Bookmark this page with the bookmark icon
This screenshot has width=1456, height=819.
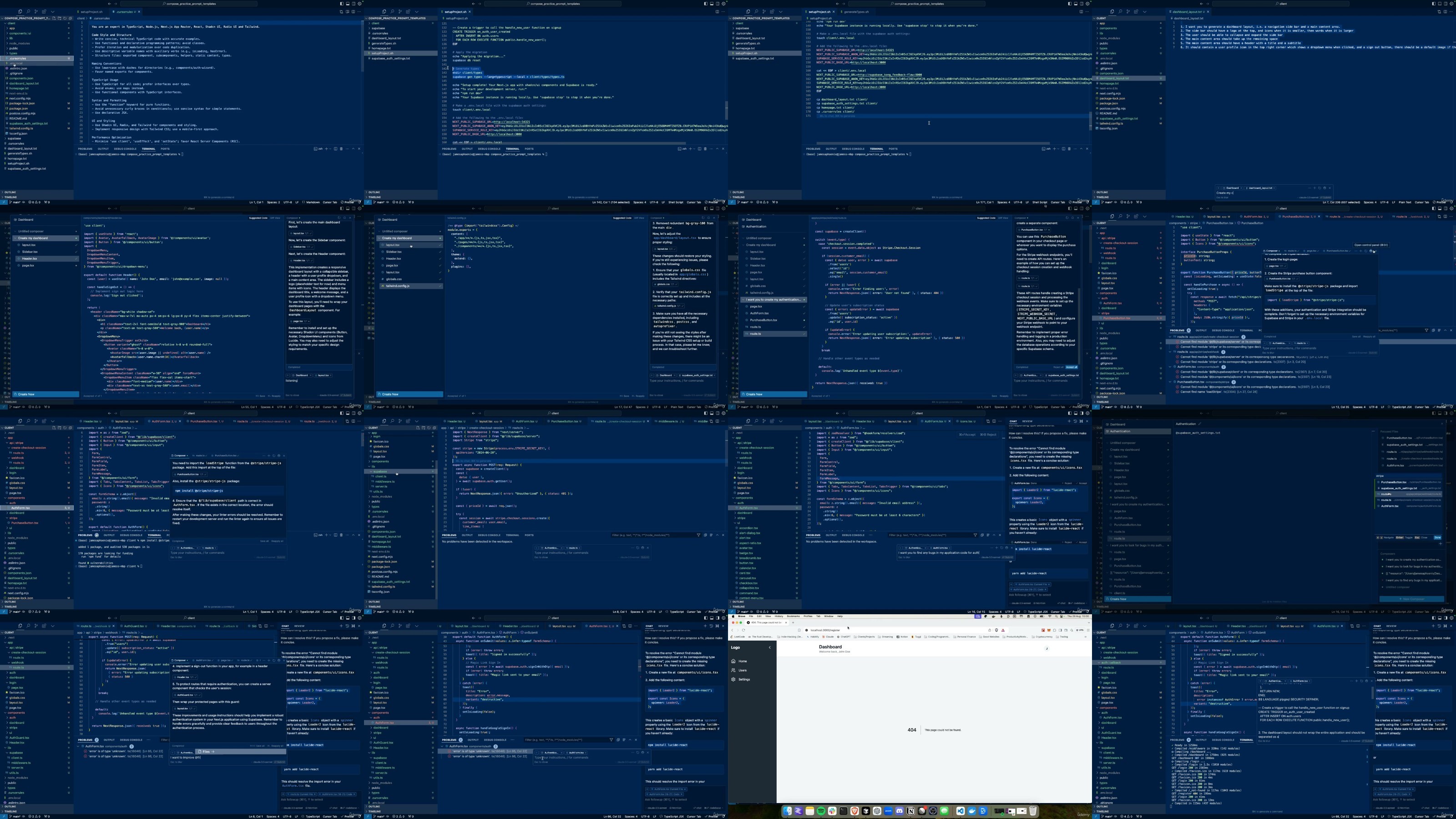800,630
